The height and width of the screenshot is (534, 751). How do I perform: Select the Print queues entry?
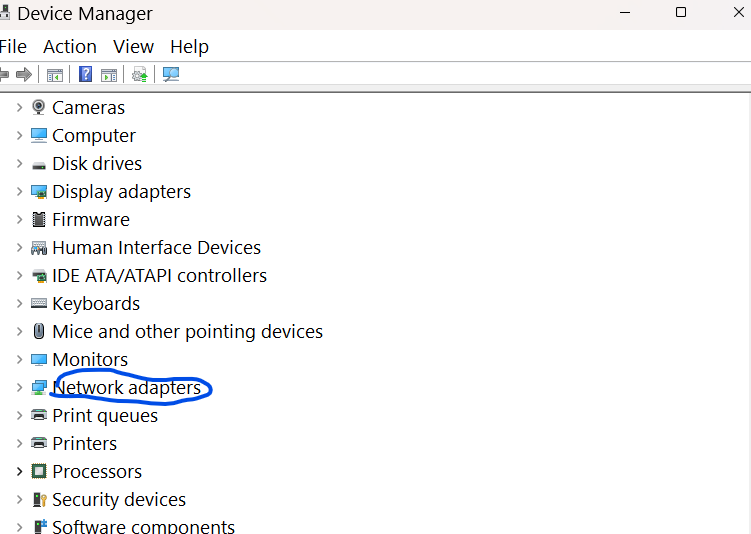click(105, 416)
